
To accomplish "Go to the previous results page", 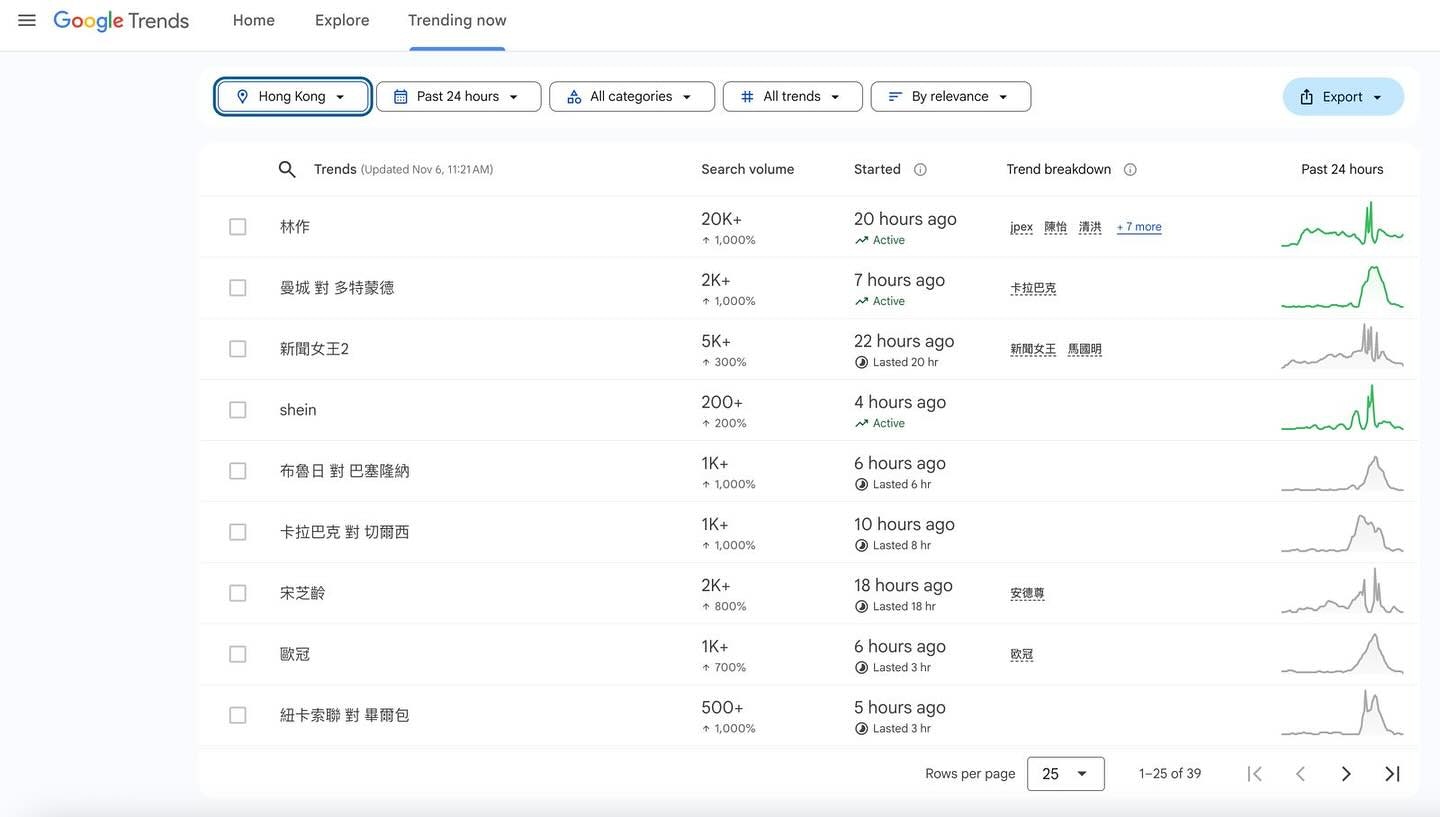I will click(x=1300, y=774).
